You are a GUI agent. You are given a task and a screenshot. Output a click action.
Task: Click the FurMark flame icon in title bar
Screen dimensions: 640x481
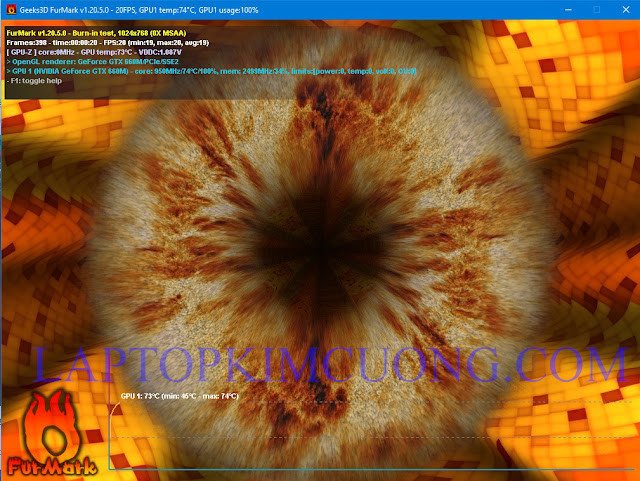(11, 9)
